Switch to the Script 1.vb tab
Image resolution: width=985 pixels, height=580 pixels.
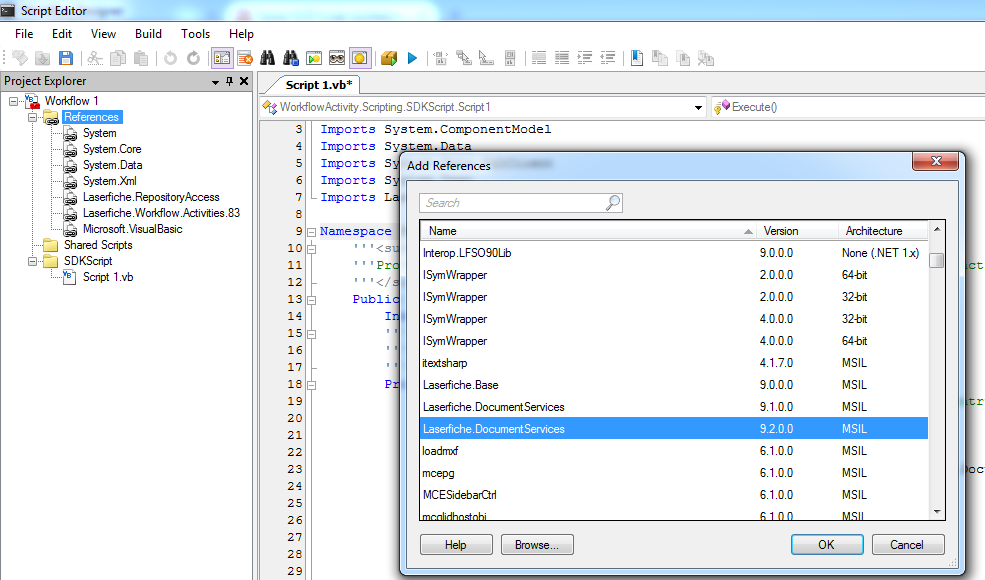tap(318, 85)
